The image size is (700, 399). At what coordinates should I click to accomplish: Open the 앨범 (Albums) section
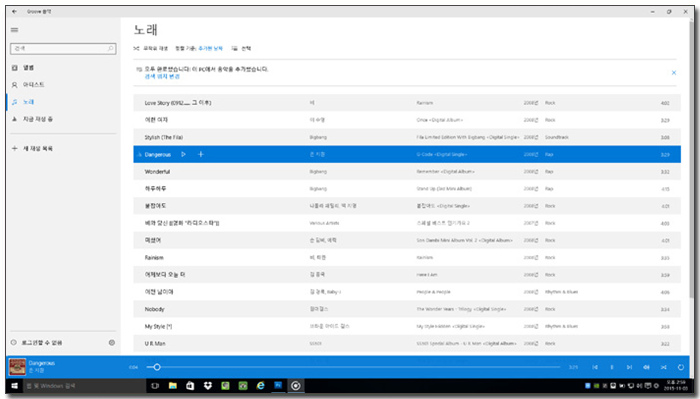tap(62, 68)
